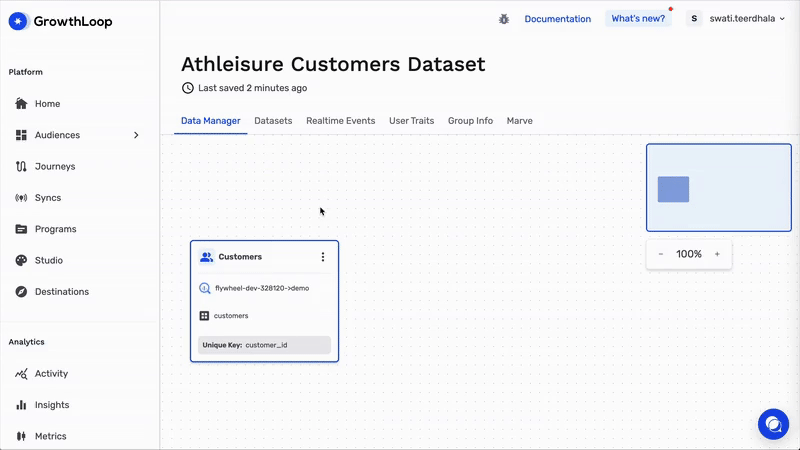Image resolution: width=800 pixels, height=450 pixels.
Task: Switch to the Datasets tab
Action: click(x=273, y=121)
